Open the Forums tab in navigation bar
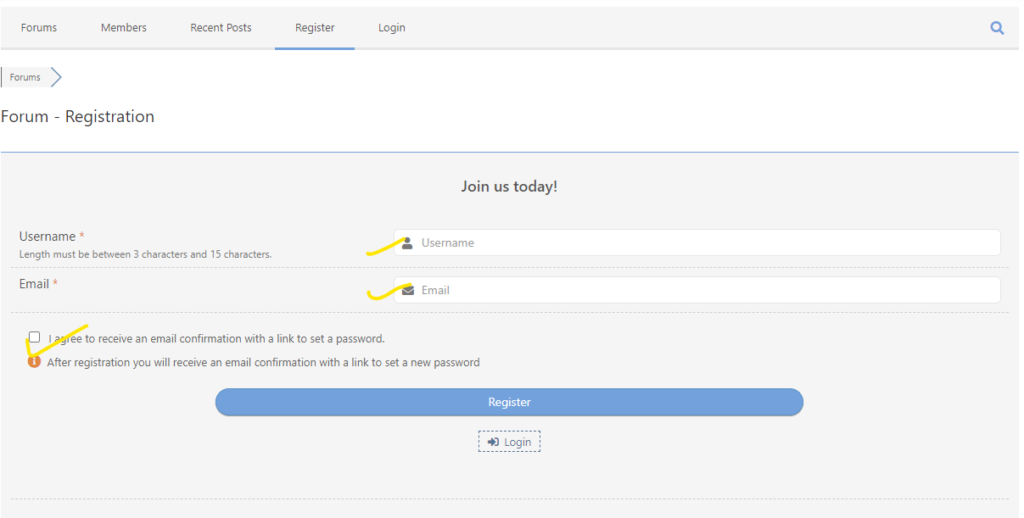1024x518 pixels. tap(39, 28)
